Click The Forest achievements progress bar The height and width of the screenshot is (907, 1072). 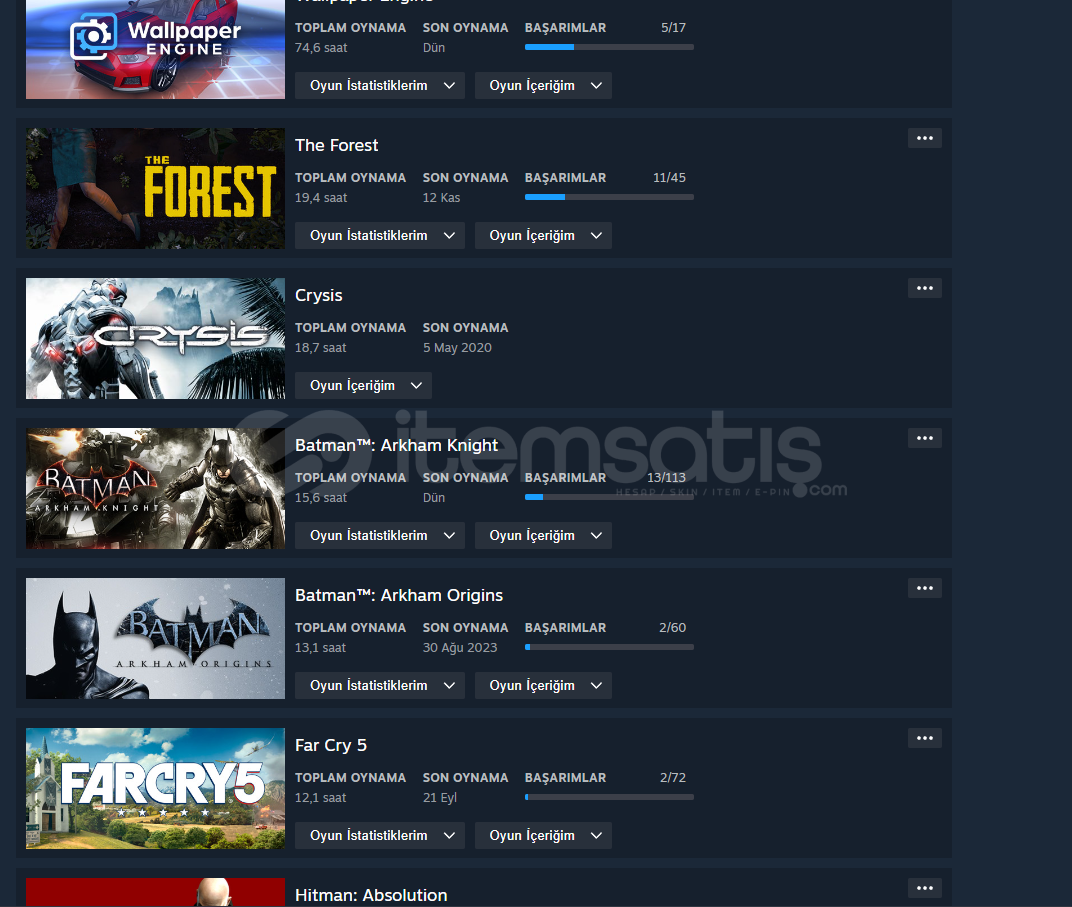point(609,197)
